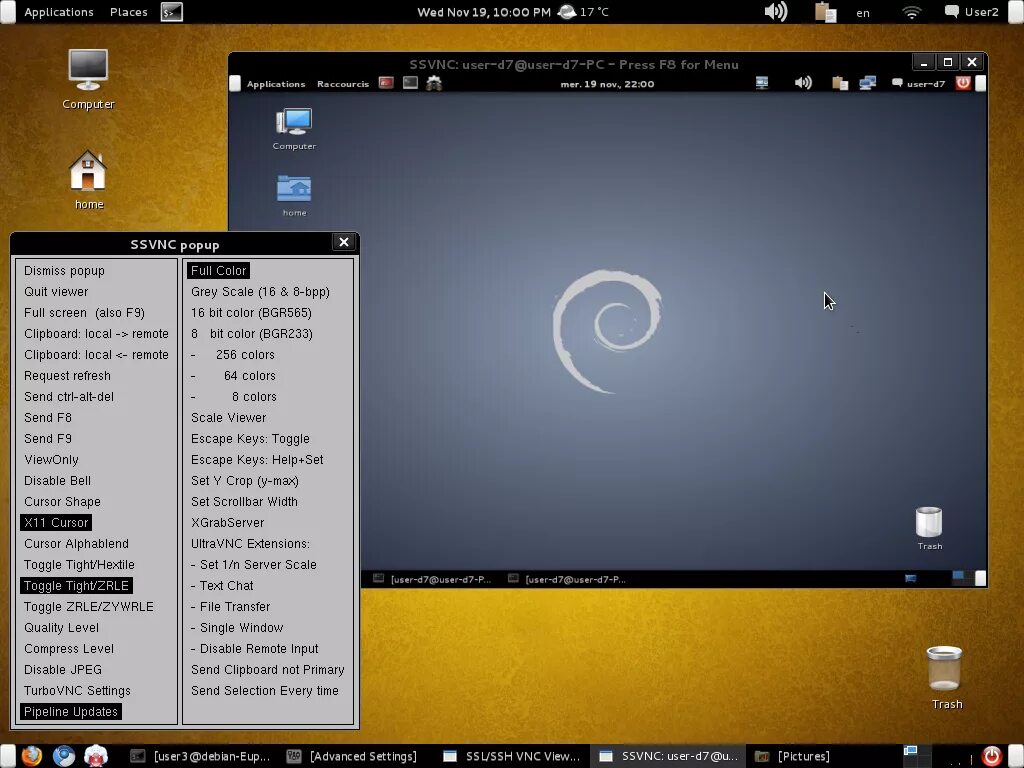Screen dimensions: 1024x768
Task: Click the terminal launcher icon in top panel
Action: pyautogui.click(x=172, y=12)
